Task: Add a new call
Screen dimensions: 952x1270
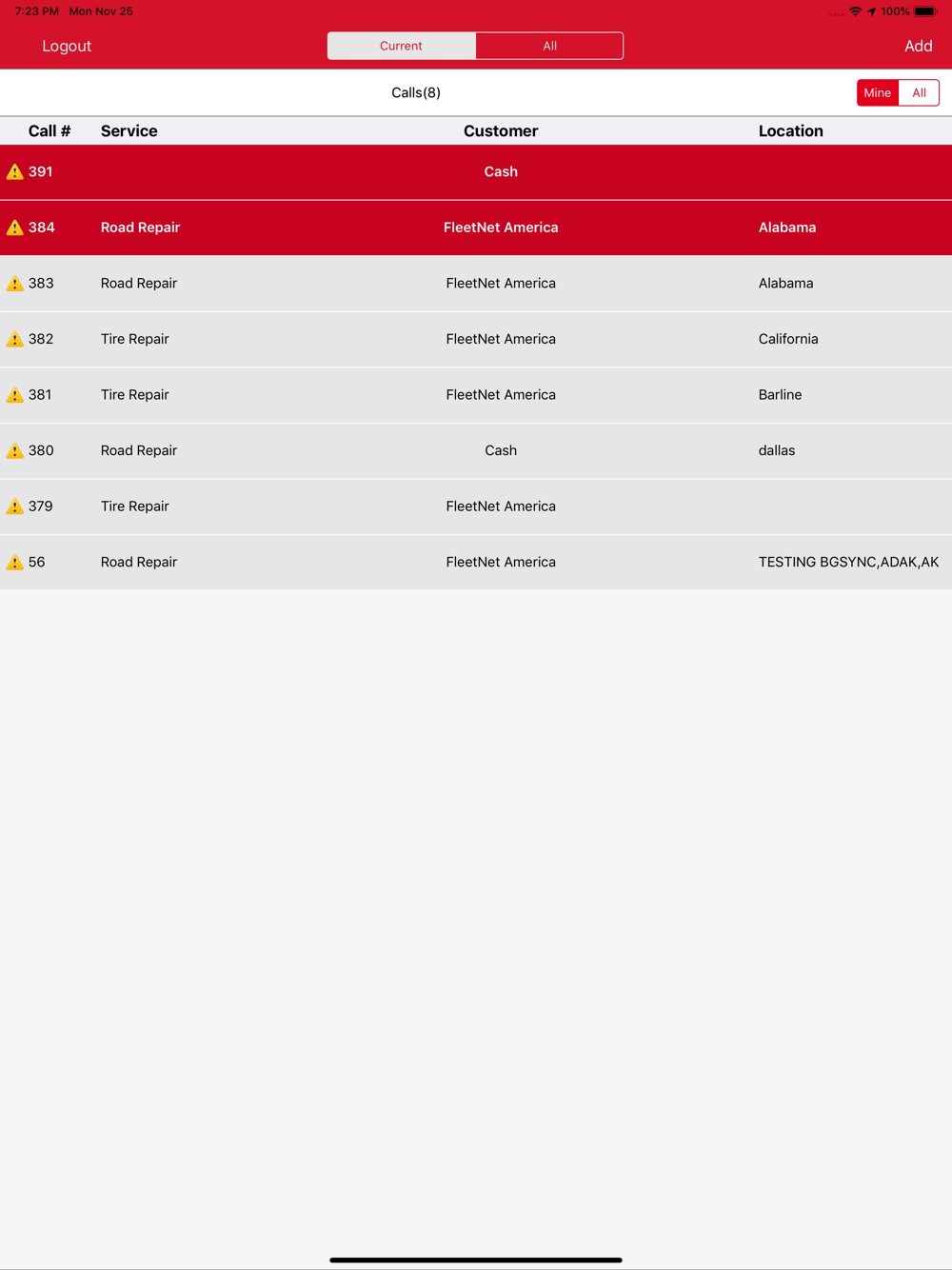Action: 918,46
